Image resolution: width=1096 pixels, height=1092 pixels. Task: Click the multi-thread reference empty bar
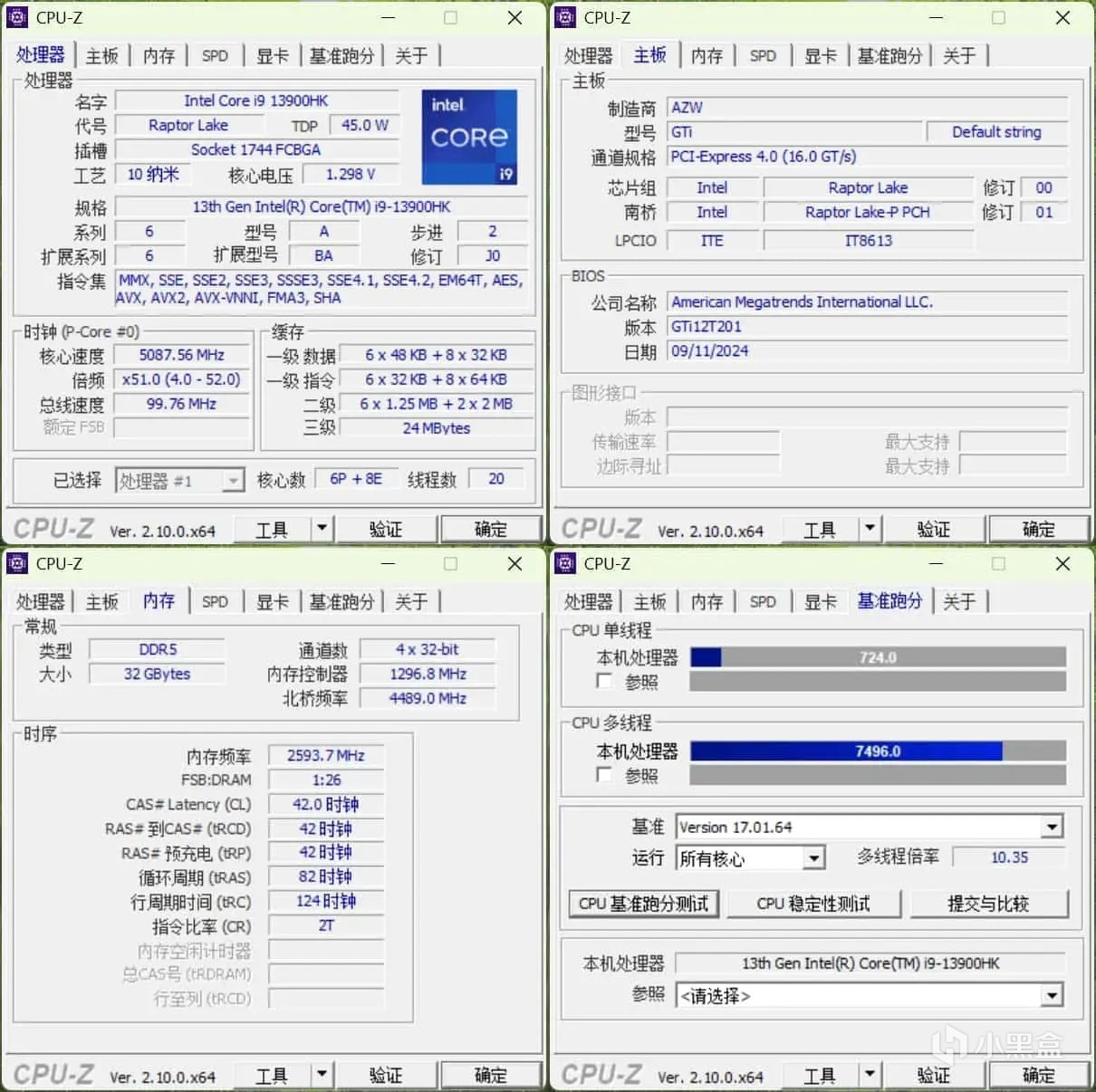click(x=878, y=775)
